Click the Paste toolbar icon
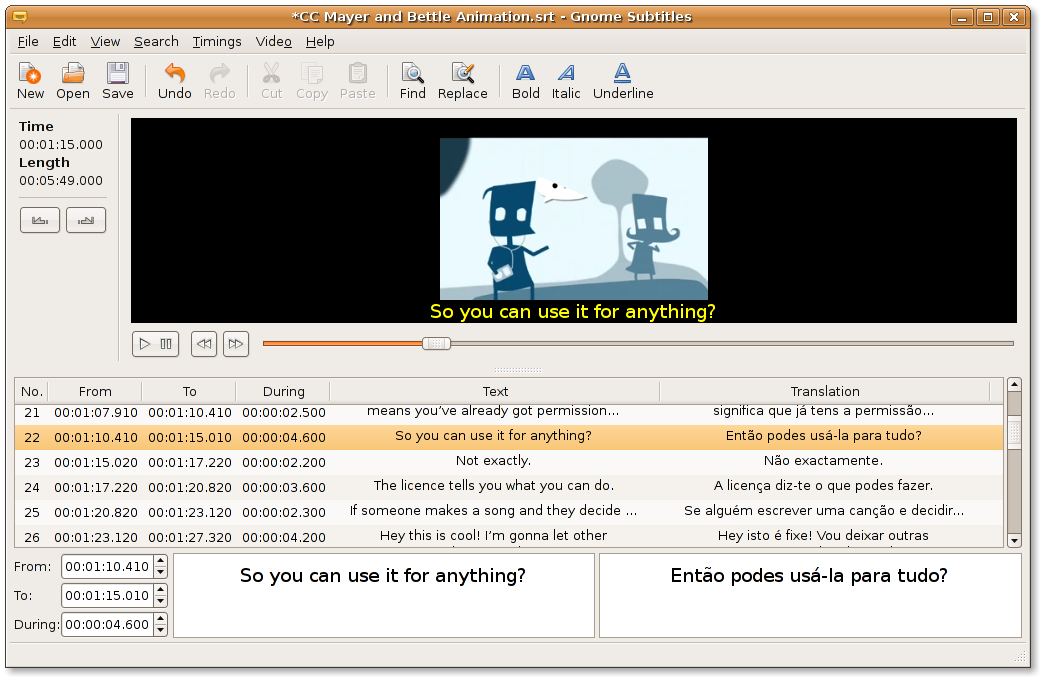Screen dimensions: 1040x677 [x=358, y=81]
